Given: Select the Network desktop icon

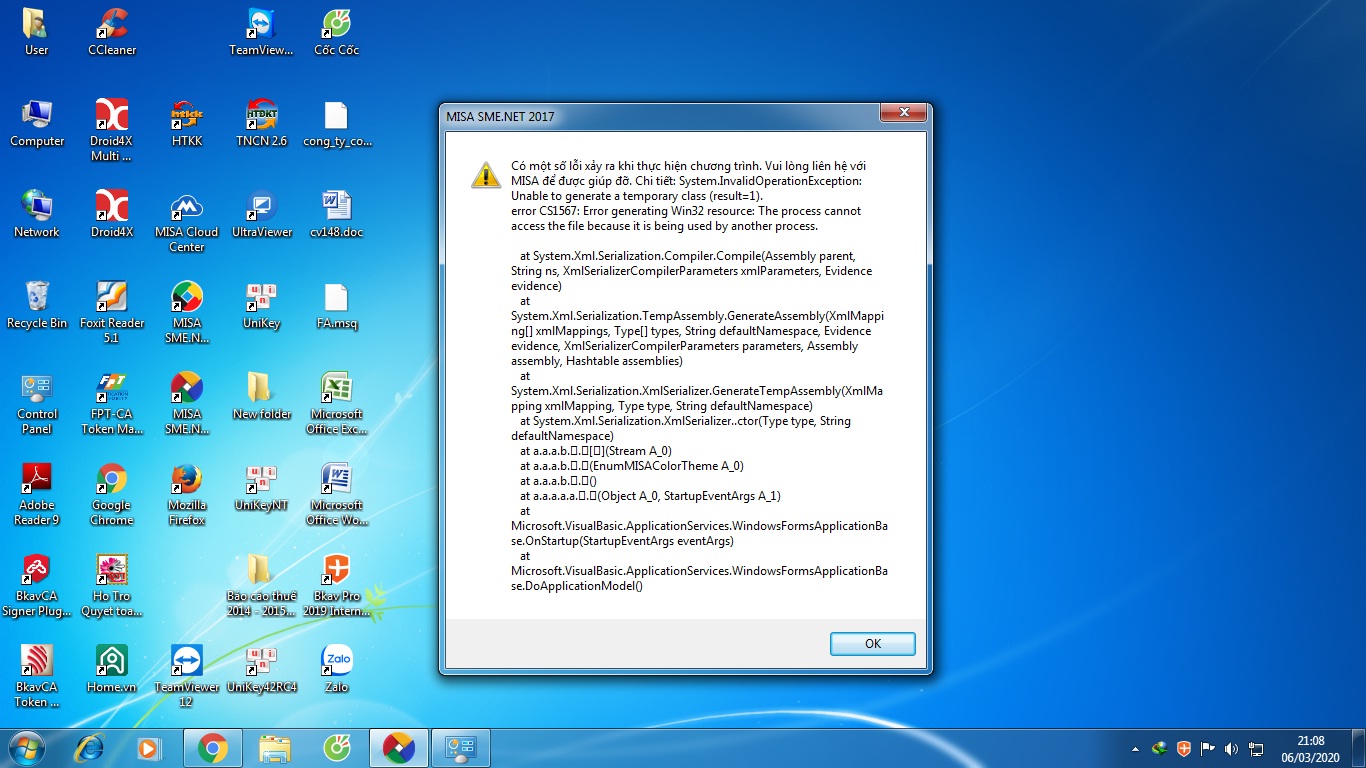Looking at the screenshot, I should tap(37, 214).
